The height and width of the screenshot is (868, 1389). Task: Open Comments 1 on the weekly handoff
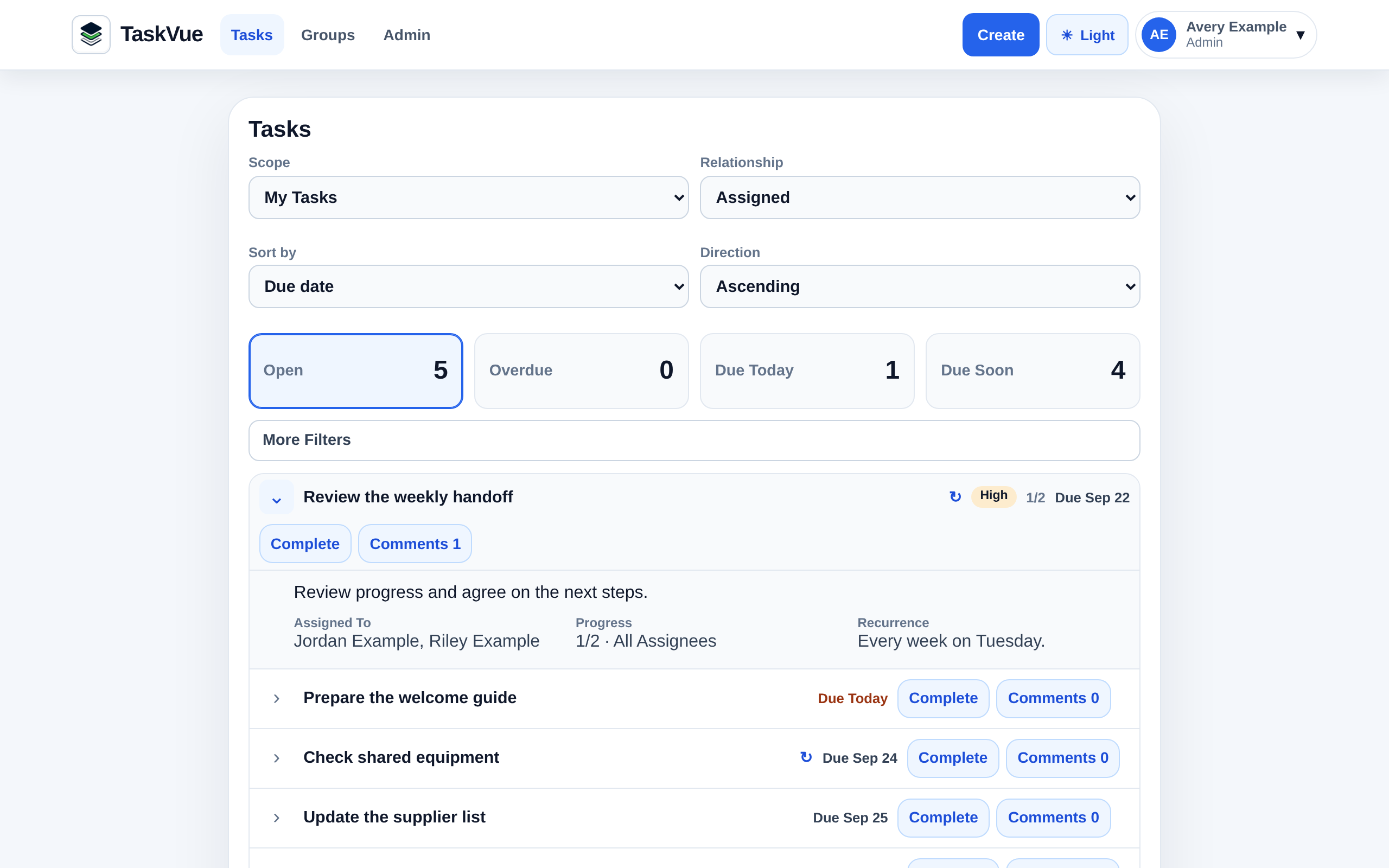point(415,544)
